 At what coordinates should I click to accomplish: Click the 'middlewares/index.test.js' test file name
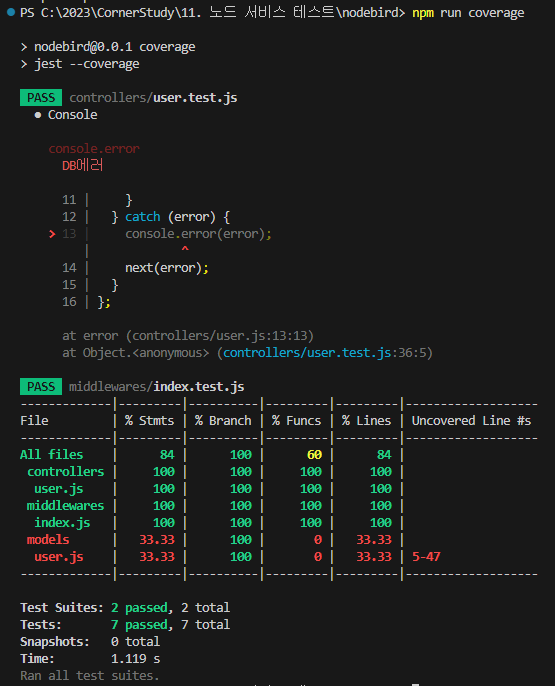point(157,387)
